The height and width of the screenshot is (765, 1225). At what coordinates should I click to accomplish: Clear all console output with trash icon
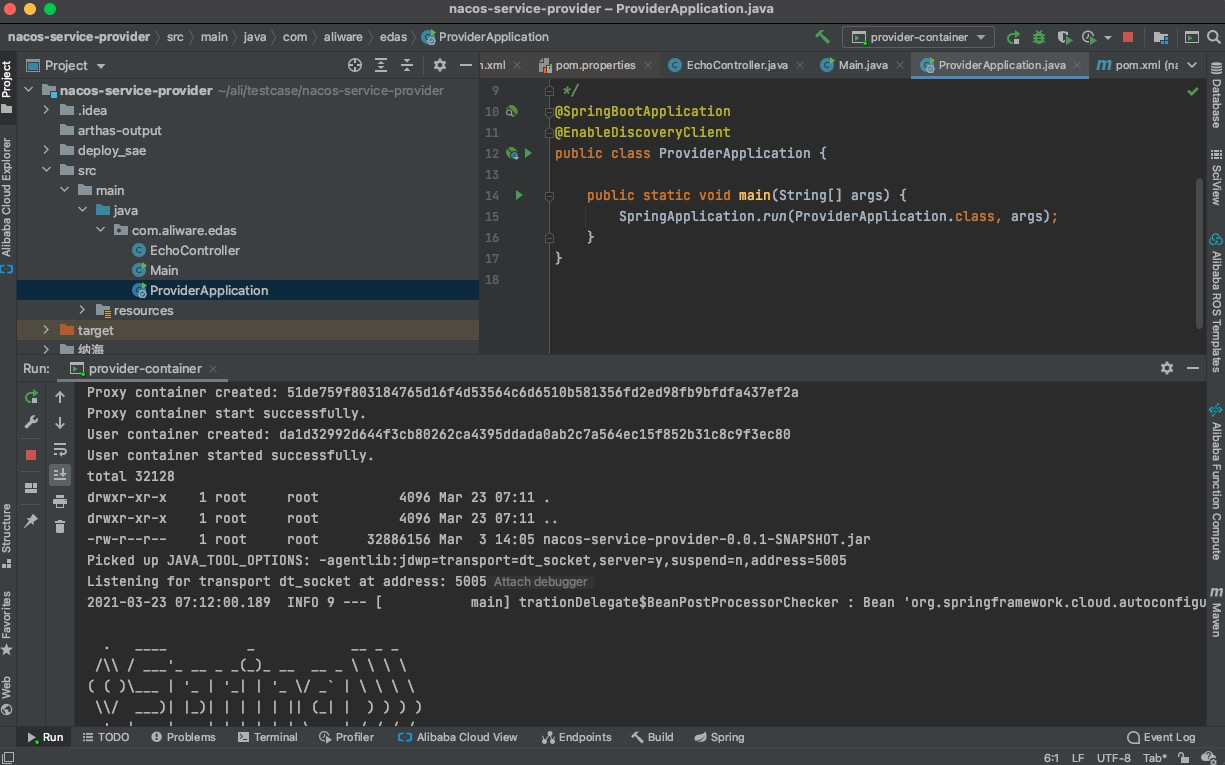(60, 527)
